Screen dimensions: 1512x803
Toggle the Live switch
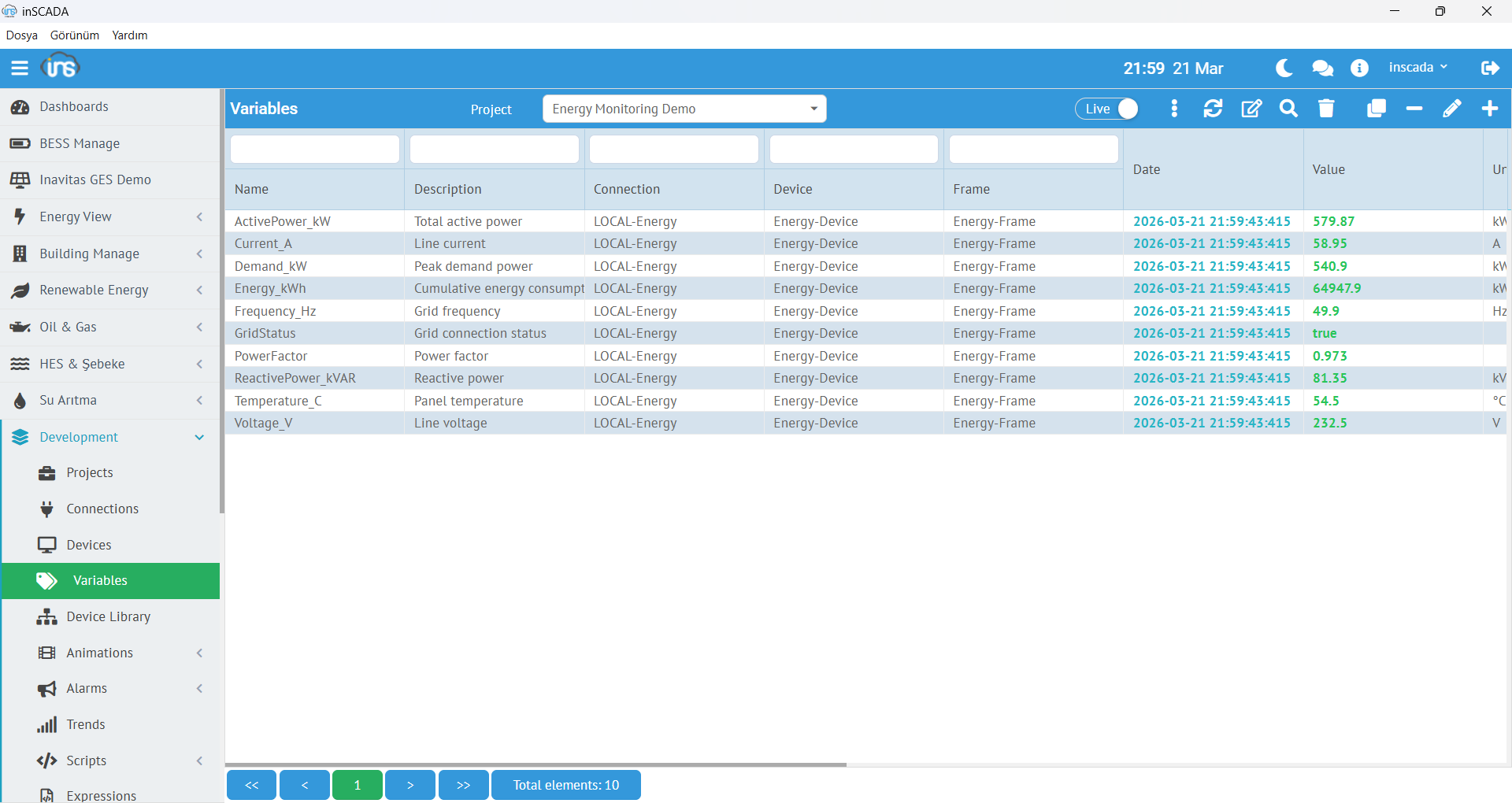(x=1107, y=109)
